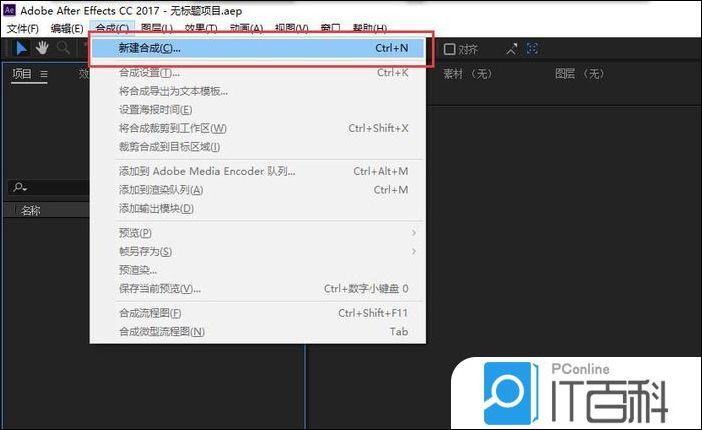Click the 名称 column header
Screen dimensions: 702x430
tap(30, 210)
